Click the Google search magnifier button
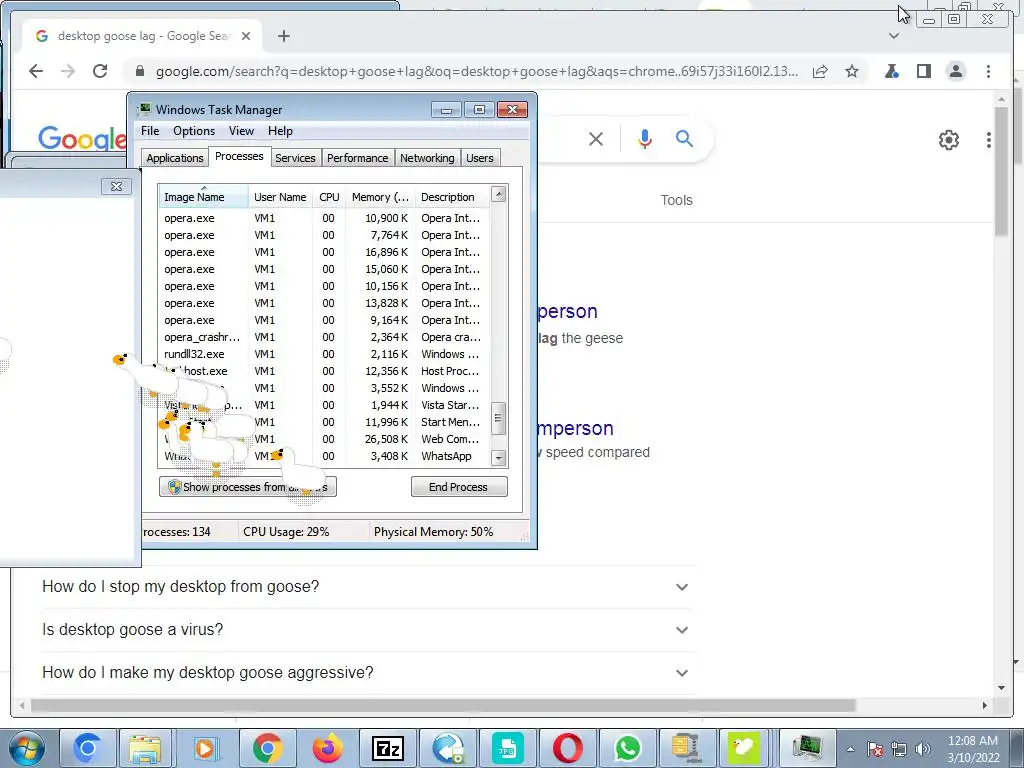The image size is (1024, 768). click(684, 138)
